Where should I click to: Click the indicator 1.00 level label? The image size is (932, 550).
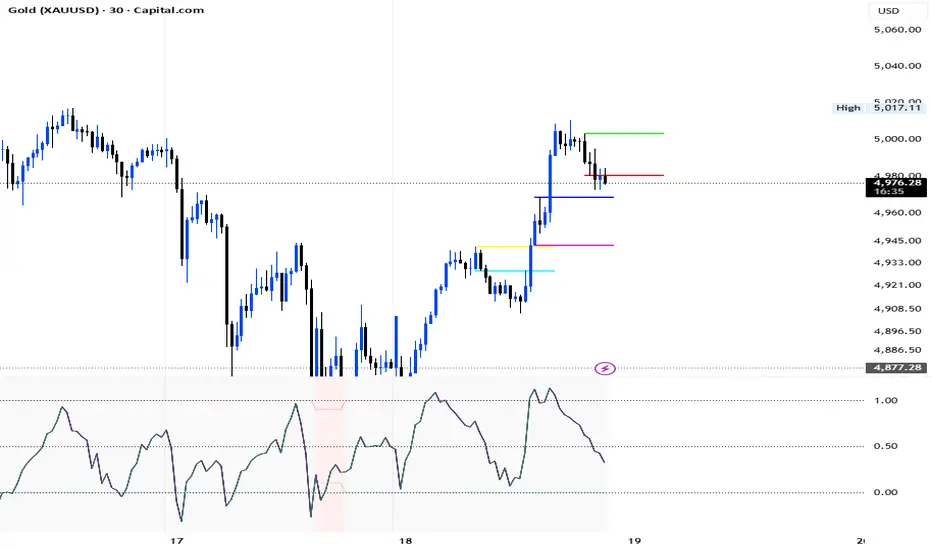click(x=886, y=400)
